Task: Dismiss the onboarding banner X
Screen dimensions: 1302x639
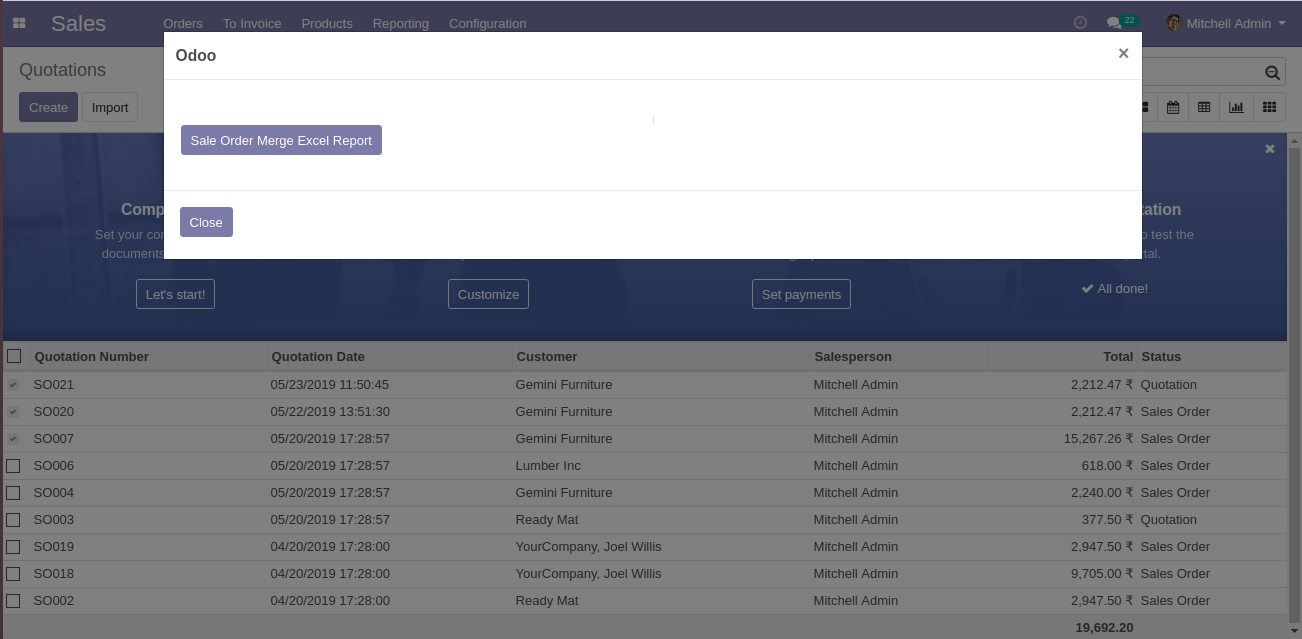Action: tap(1270, 149)
